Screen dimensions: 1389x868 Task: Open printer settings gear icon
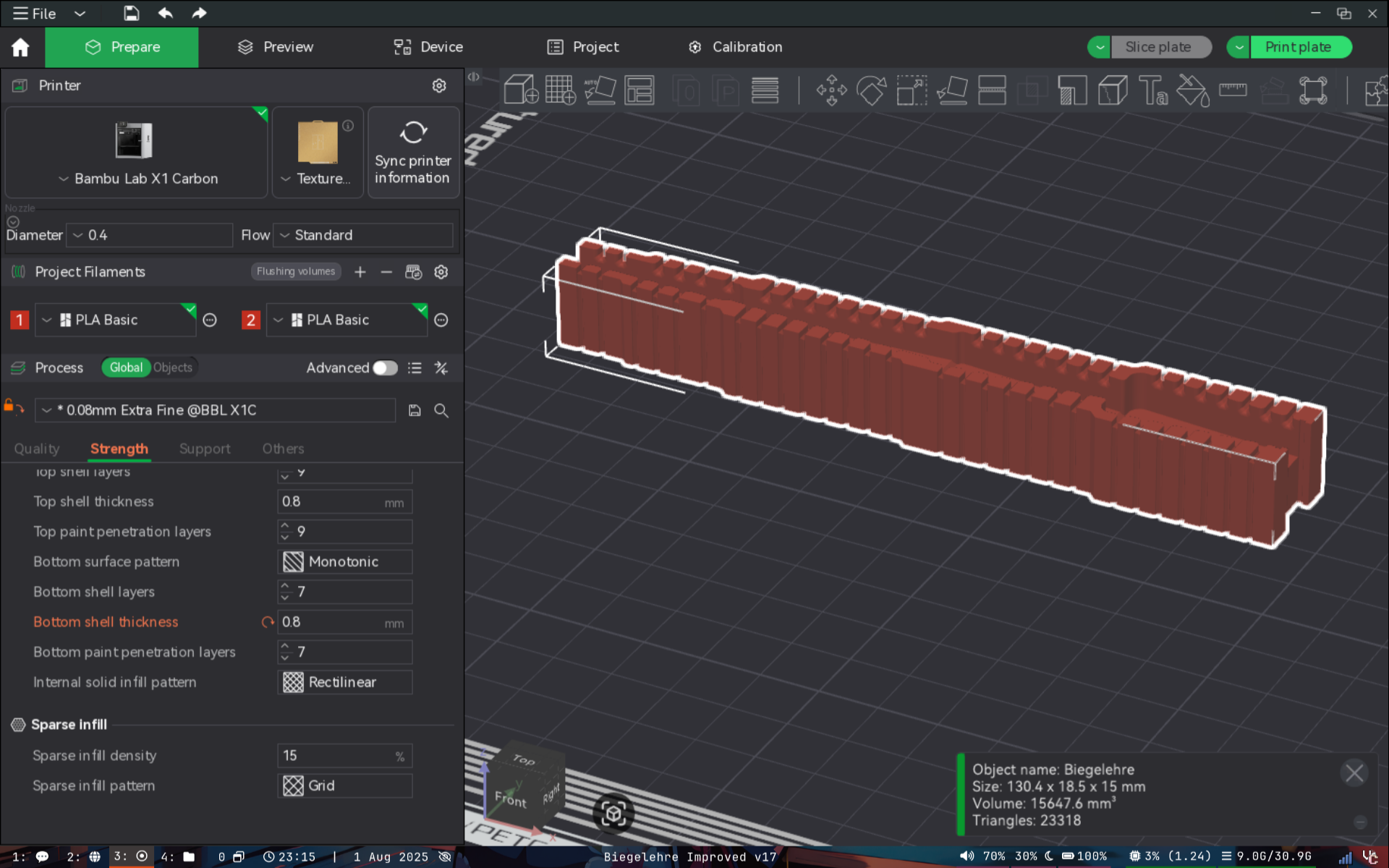[439, 85]
